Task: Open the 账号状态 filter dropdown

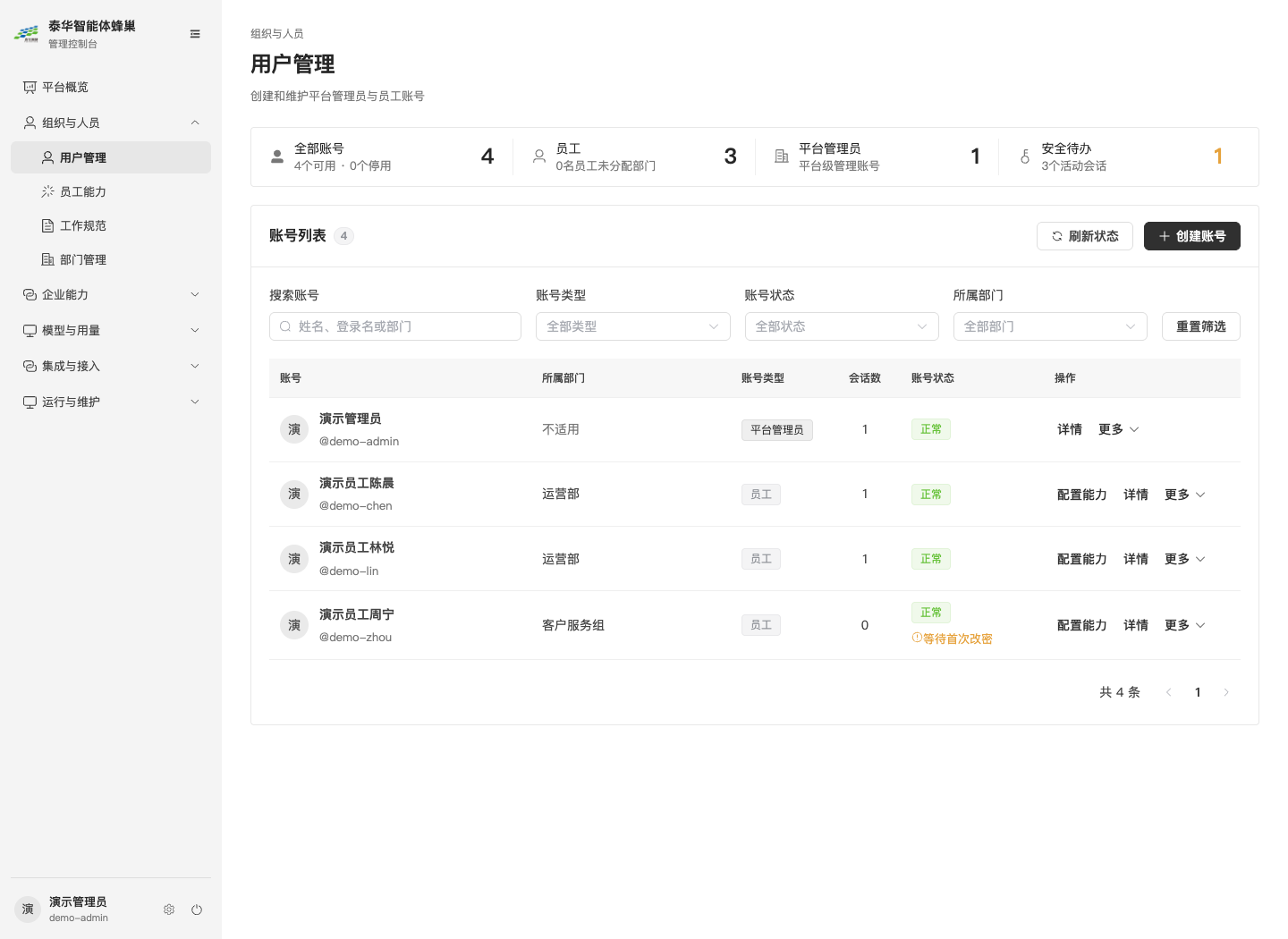Action: (842, 326)
